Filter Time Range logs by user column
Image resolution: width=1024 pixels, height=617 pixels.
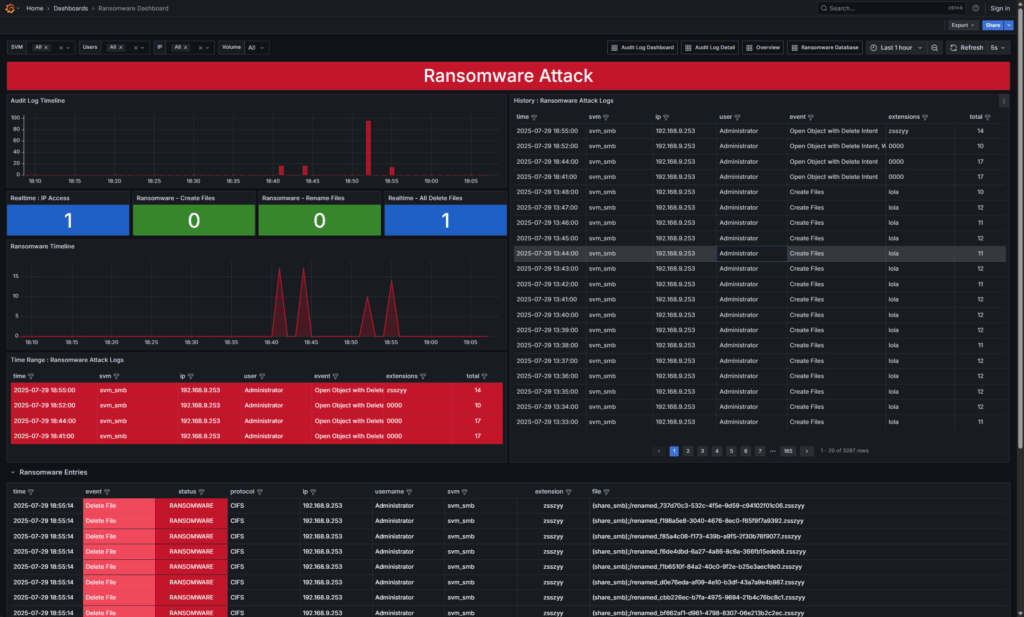click(x=262, y=377)
